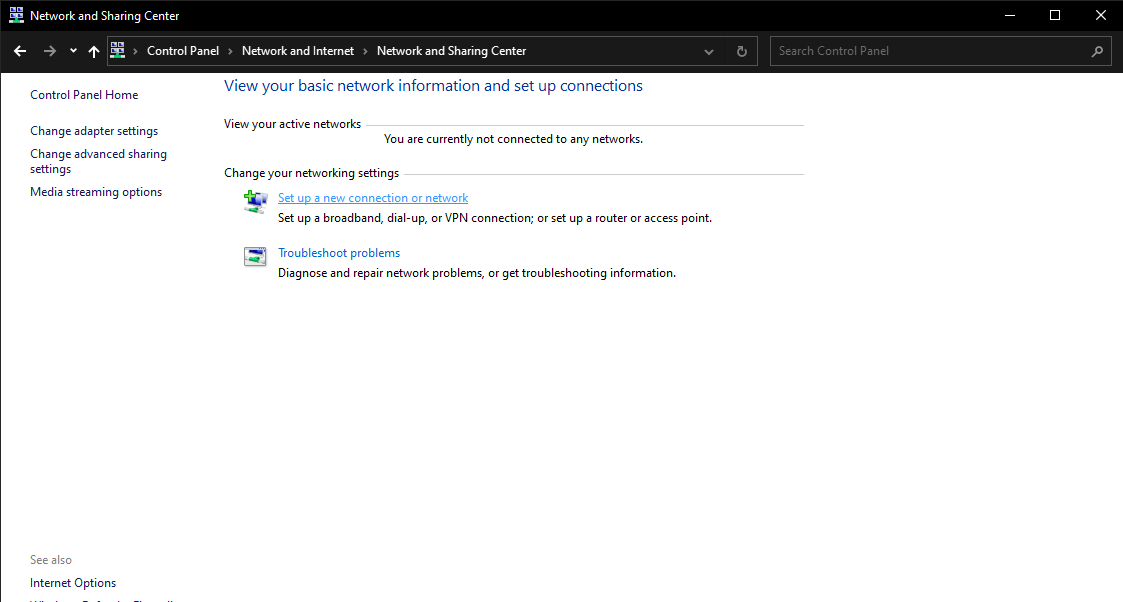Maximize the Network and Sharing Center window
The height and width of the screenshot is (602, 1123).
point(1055,15)
